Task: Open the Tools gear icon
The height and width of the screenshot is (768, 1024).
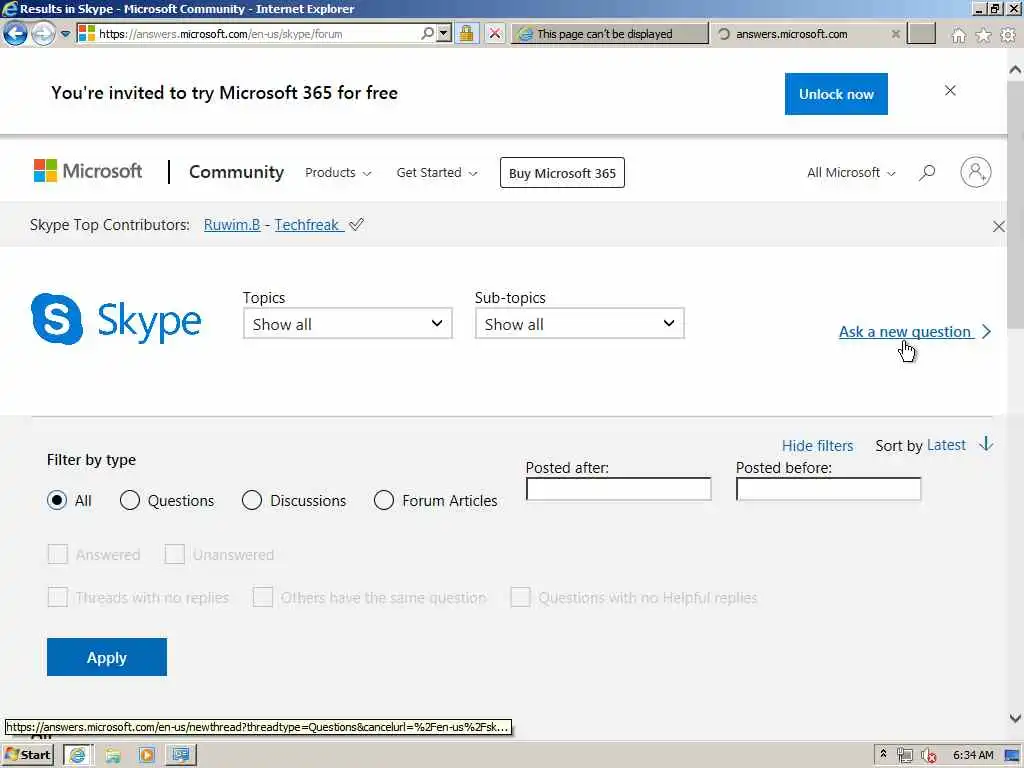Action: click(1008, 35)
